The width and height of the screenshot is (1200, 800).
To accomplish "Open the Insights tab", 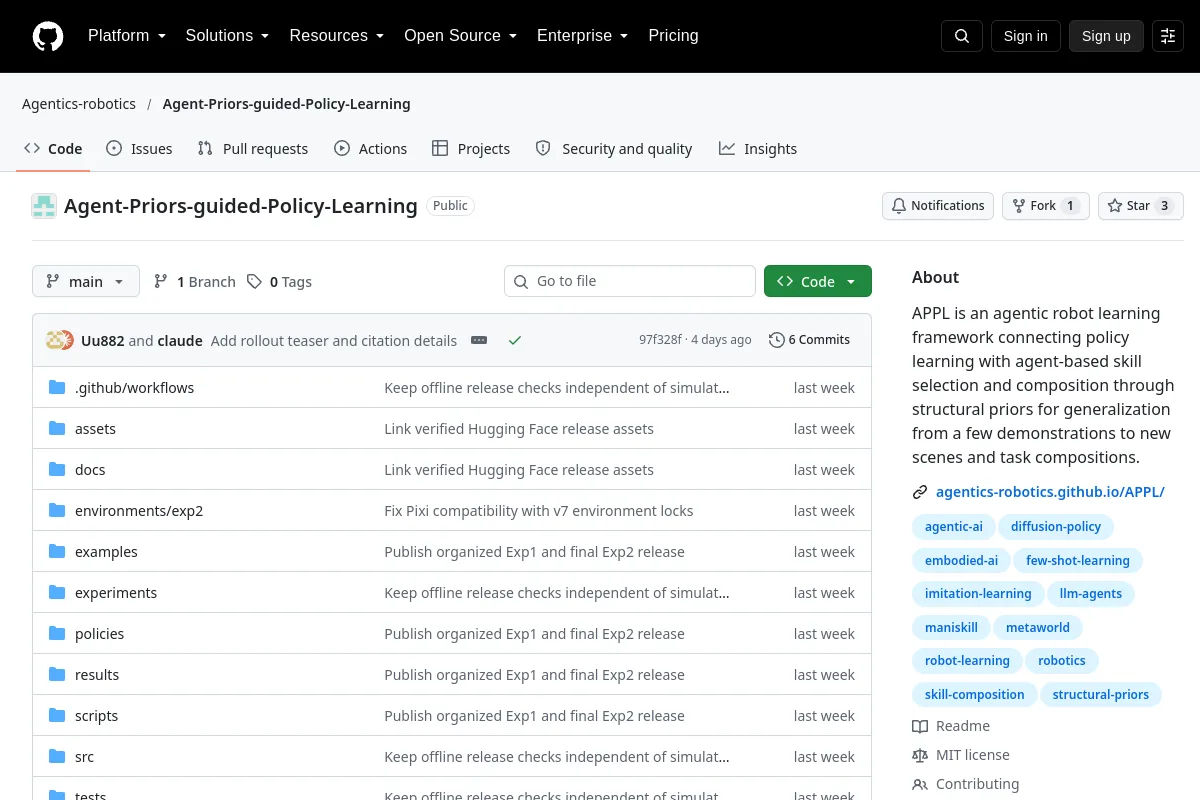I will tap(758, 149).
